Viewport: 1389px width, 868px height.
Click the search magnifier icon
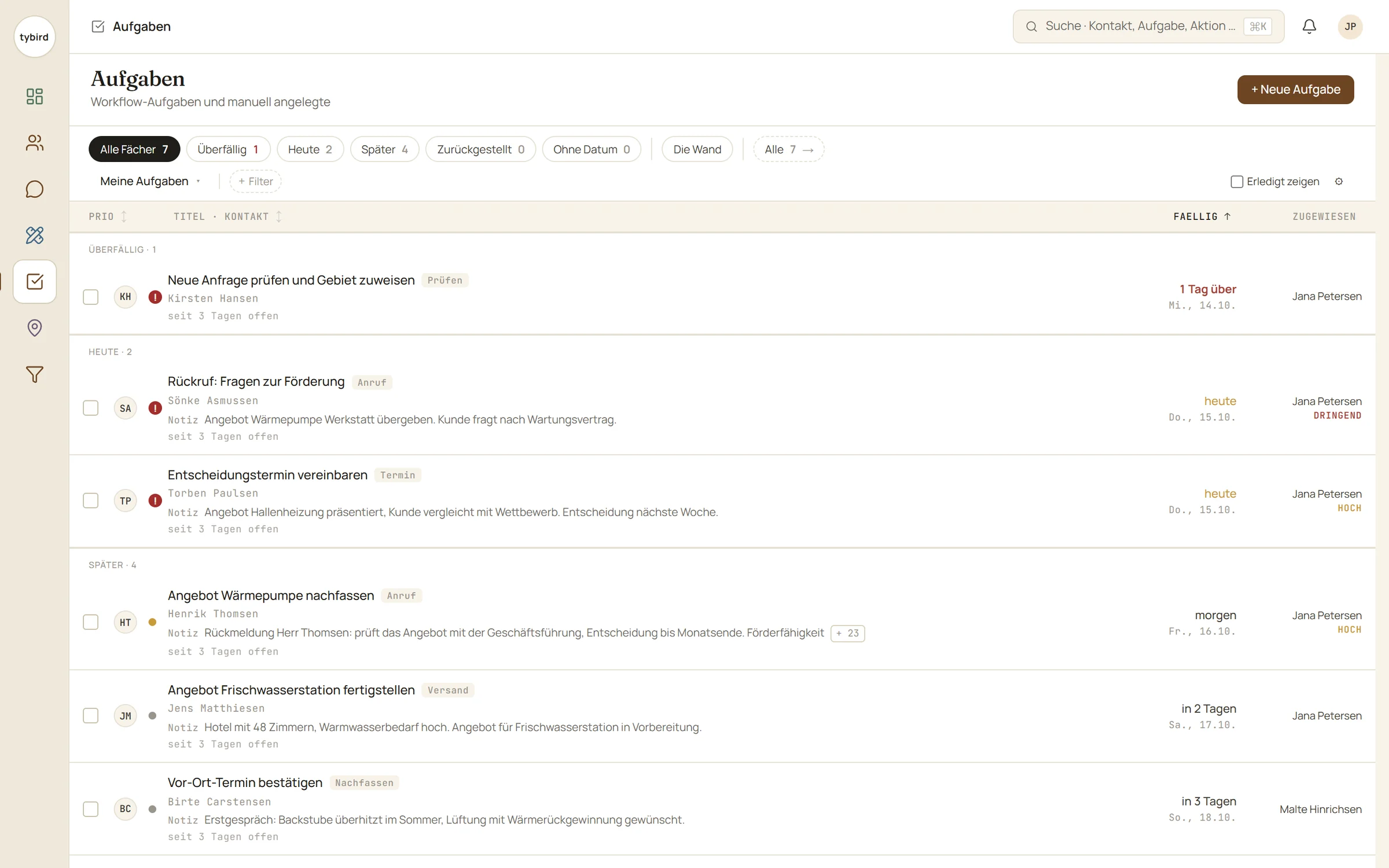pyautogui.click(x=1031, y=27)
